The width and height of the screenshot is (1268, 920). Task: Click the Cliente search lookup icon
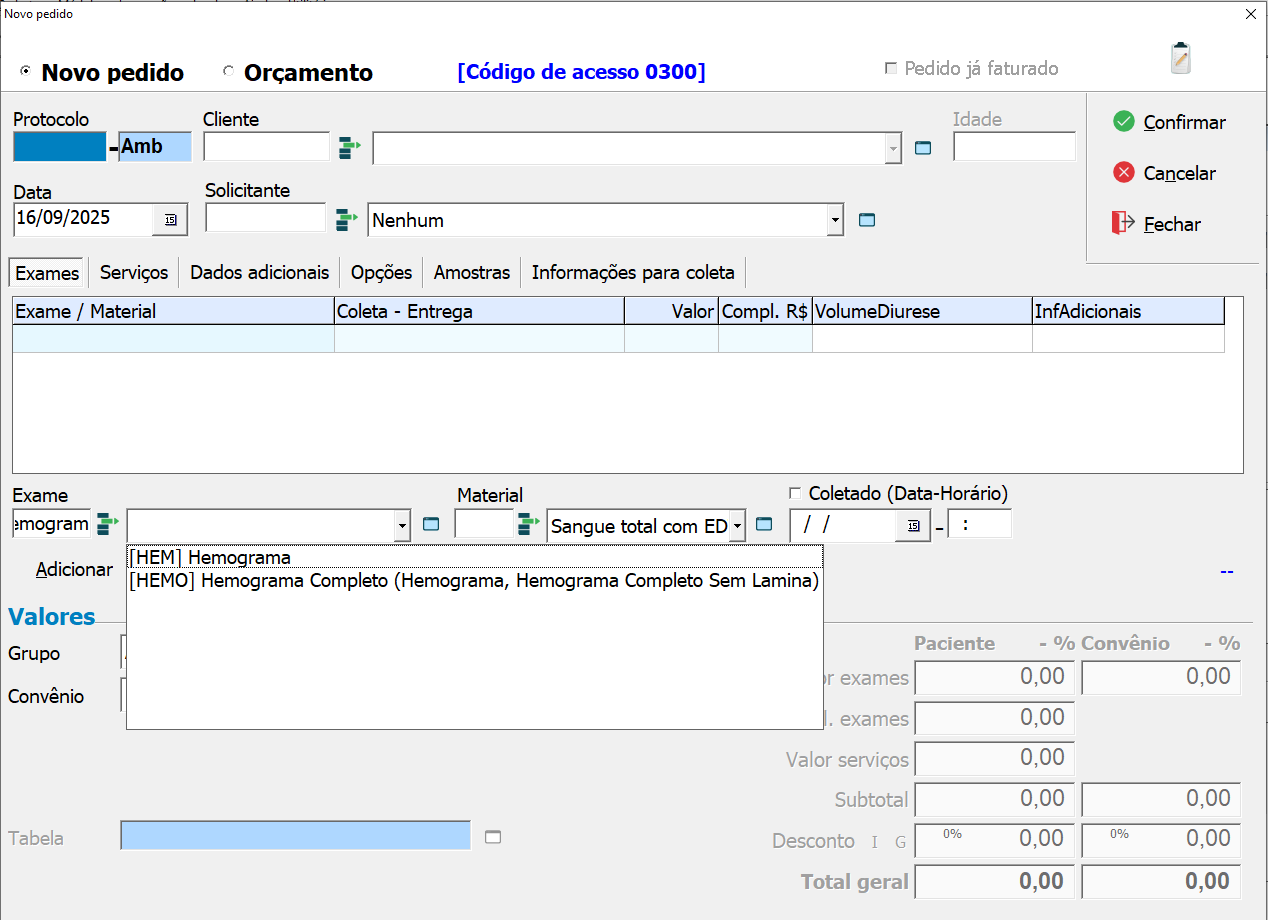click(350, 148)
